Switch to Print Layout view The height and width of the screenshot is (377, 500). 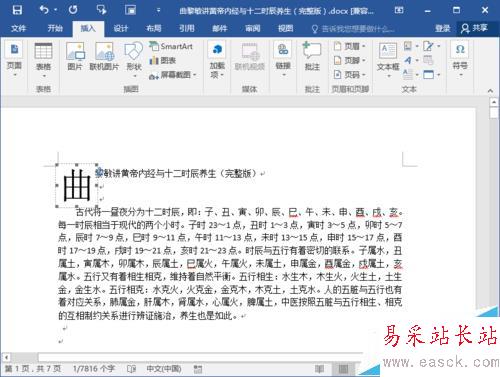(x=343, y=369)
